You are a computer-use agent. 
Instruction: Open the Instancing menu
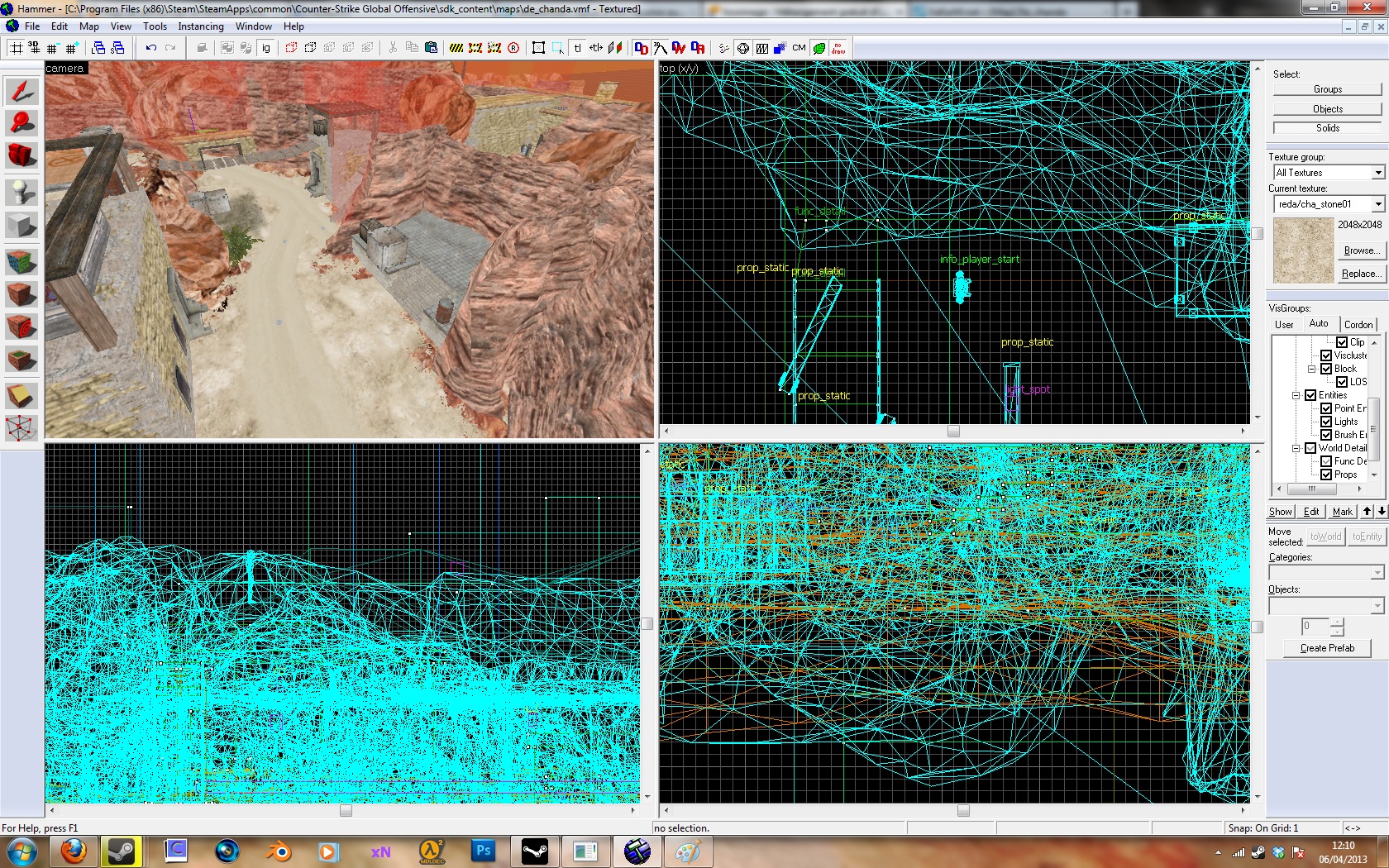pos(200,26)
